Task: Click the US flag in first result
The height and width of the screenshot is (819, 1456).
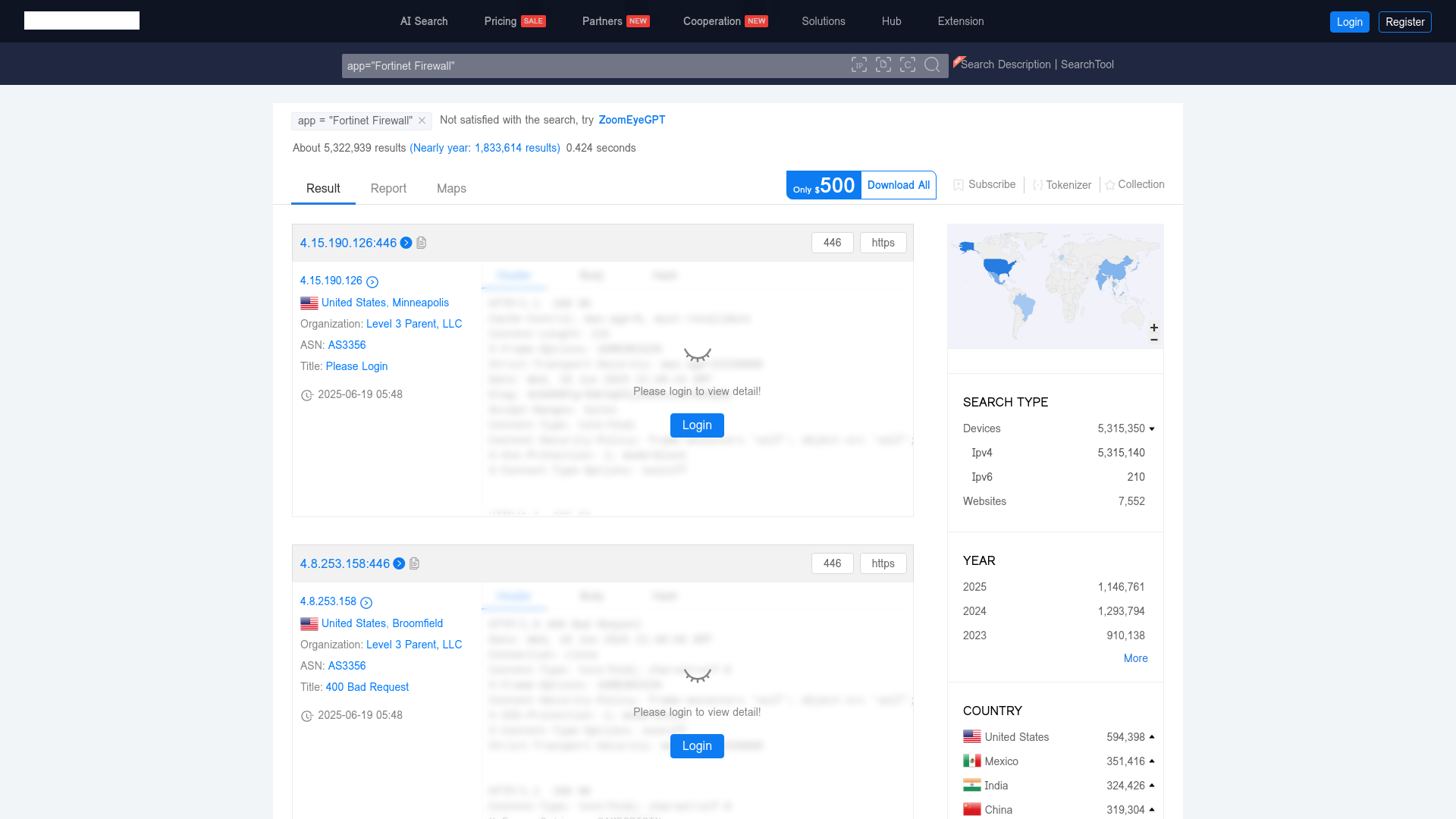Action: pos(309,303)
